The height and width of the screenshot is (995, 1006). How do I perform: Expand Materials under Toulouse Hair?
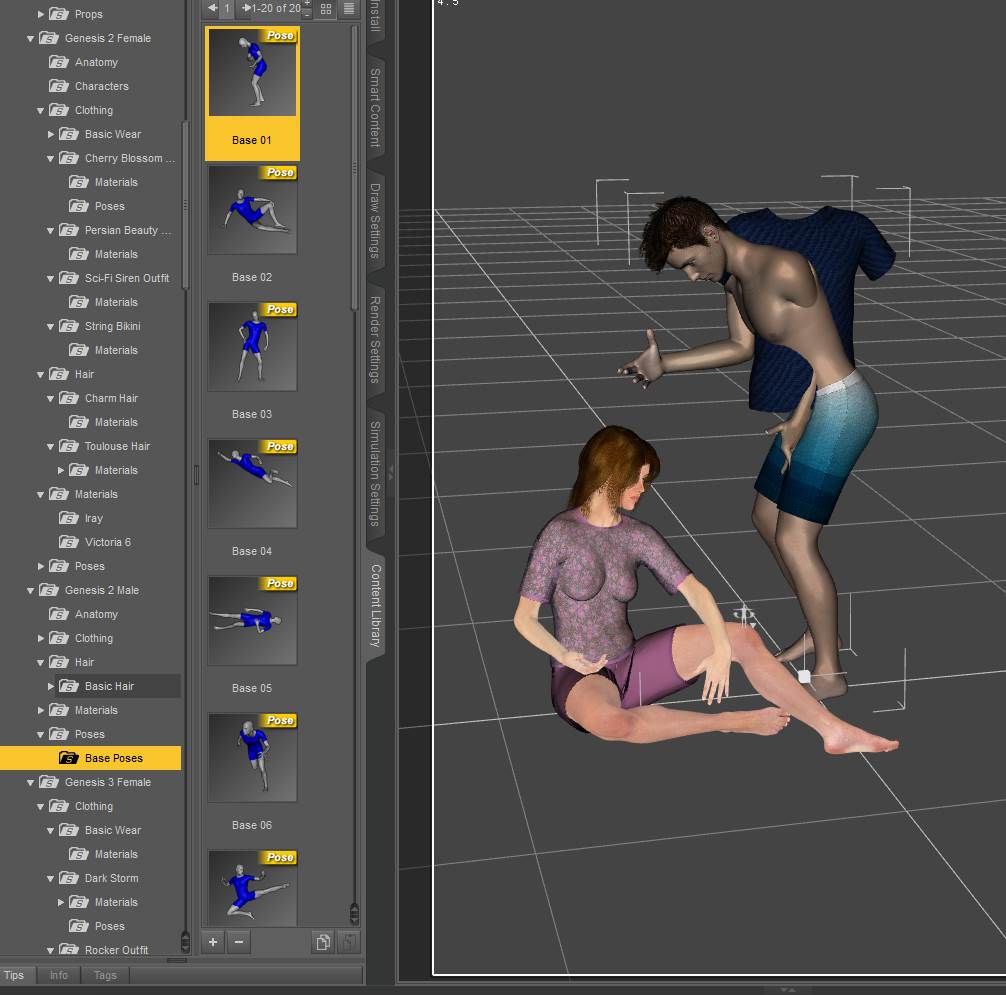(60, 470)
